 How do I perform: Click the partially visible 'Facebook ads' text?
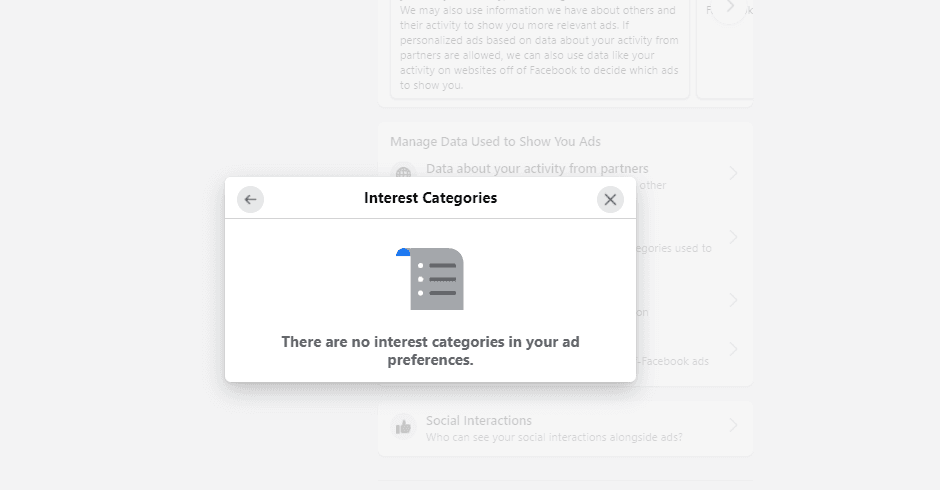[x=673, y=362]
